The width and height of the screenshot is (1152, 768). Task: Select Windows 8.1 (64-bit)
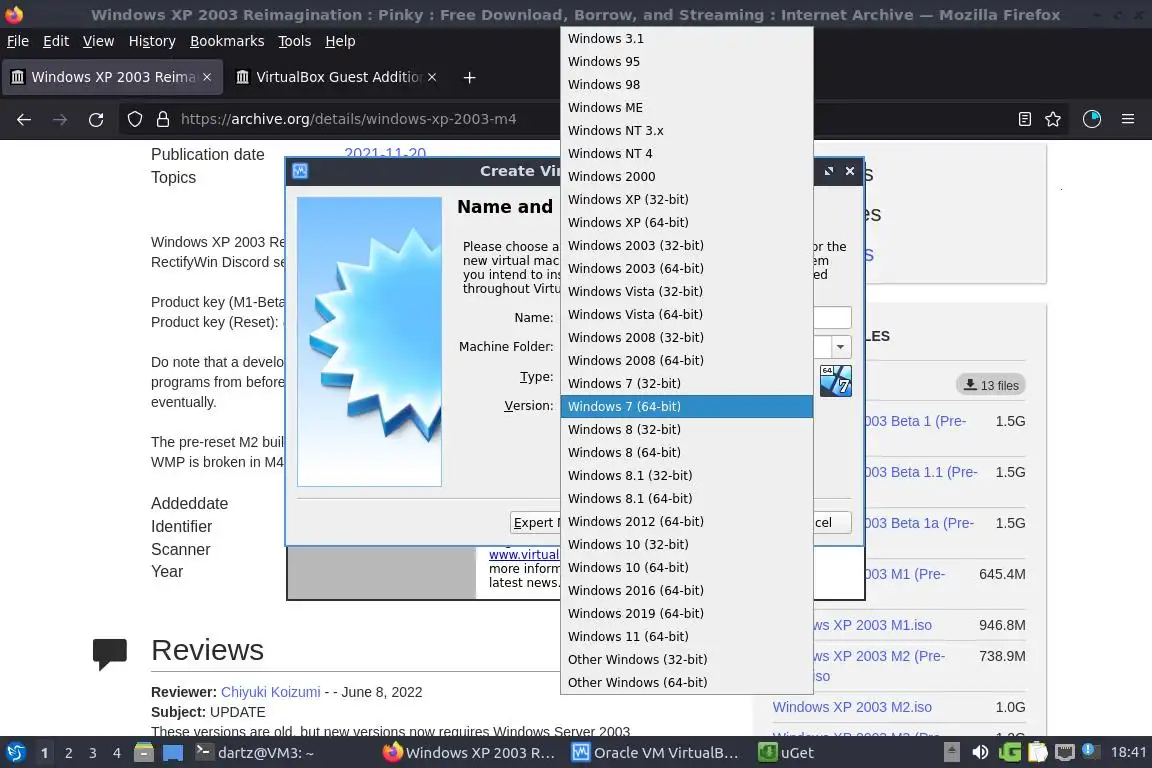686,498
